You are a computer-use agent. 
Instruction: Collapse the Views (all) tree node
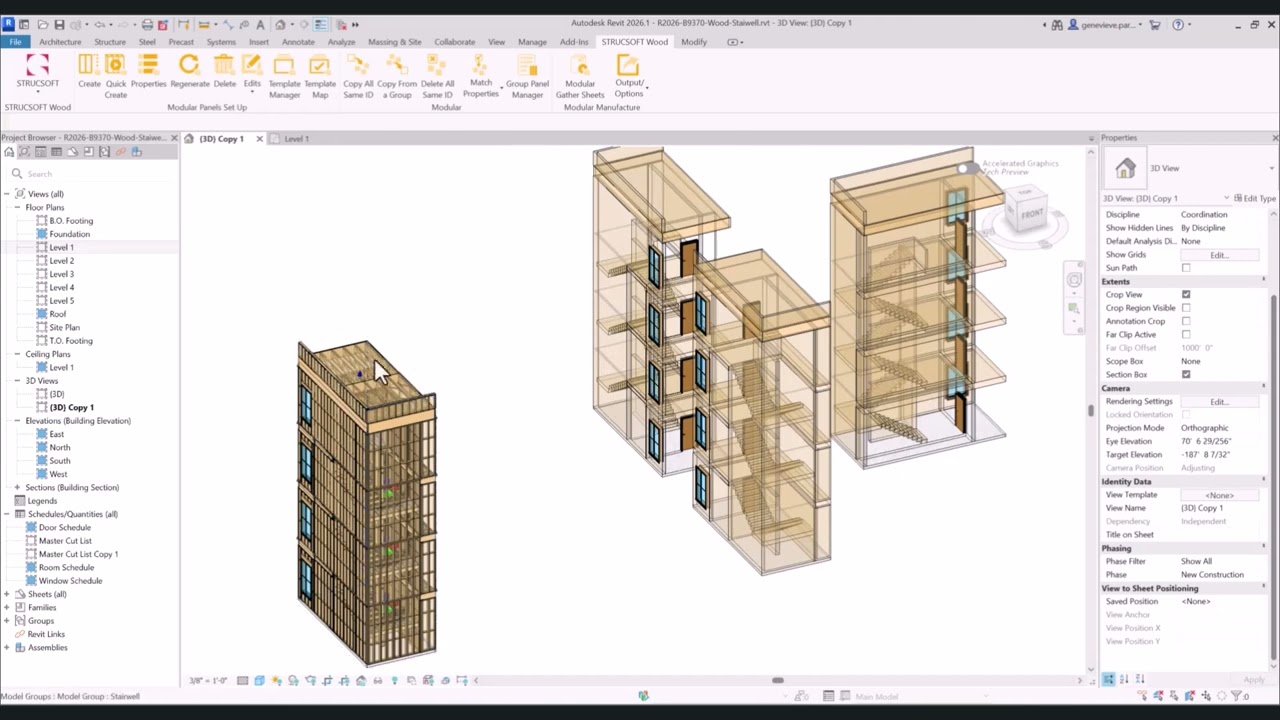coord(7,194)
